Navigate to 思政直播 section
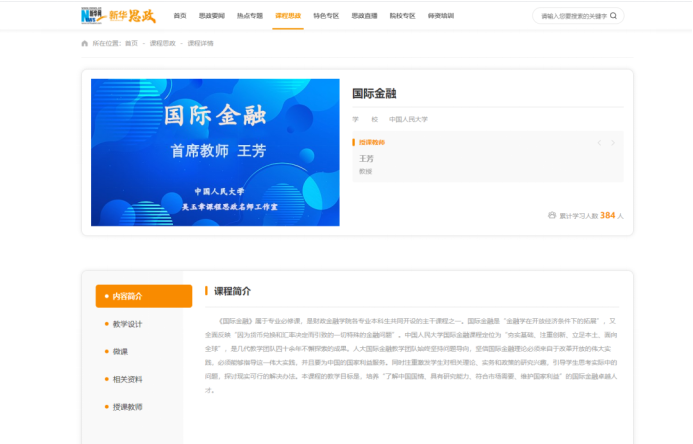This screenshot has width=693, height=444. [365, 16]
